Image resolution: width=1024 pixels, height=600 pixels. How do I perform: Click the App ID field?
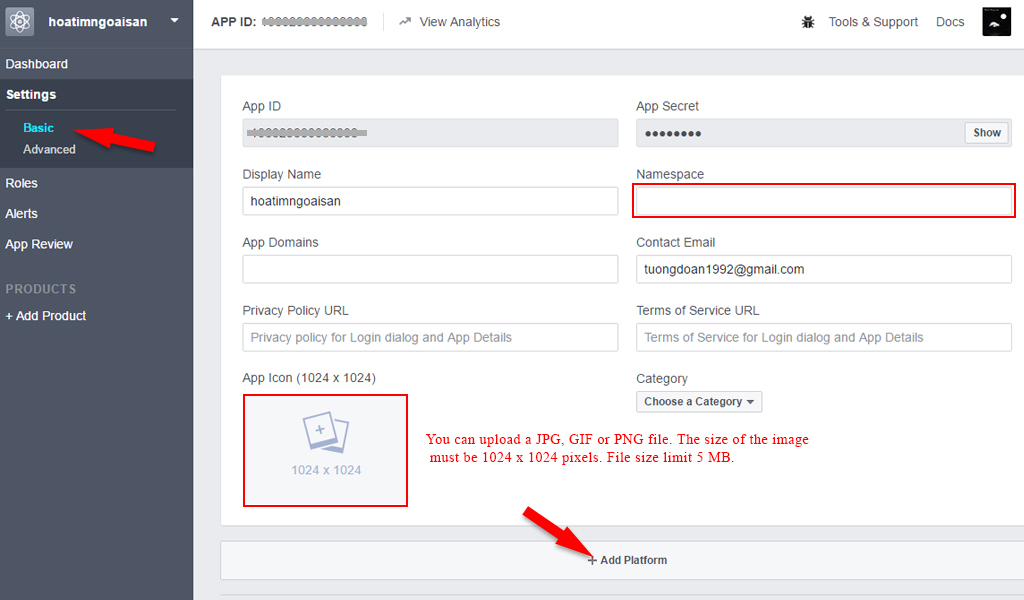430,133
